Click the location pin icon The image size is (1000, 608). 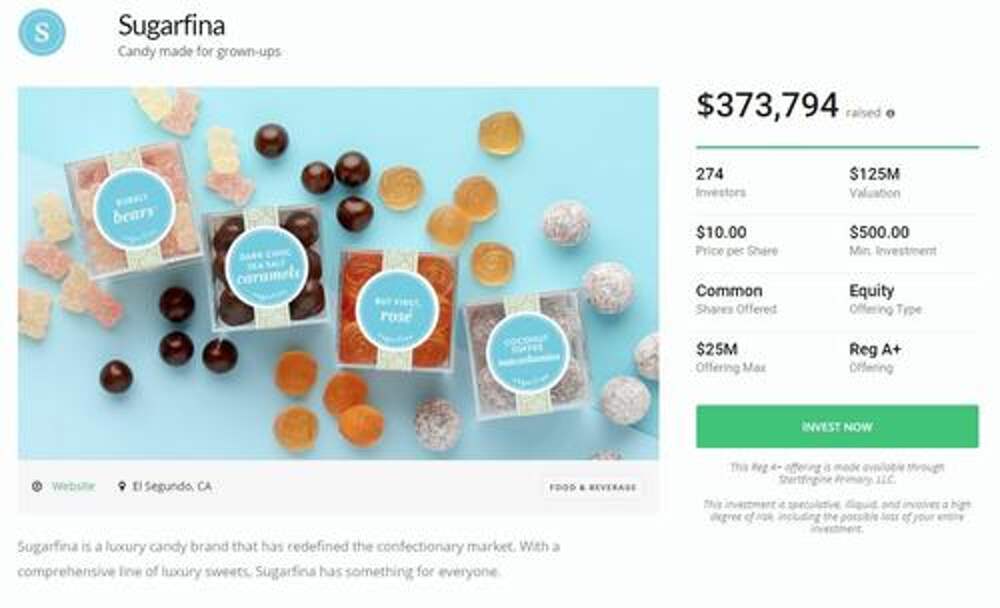pyautogui.click(x=122, y=487)
